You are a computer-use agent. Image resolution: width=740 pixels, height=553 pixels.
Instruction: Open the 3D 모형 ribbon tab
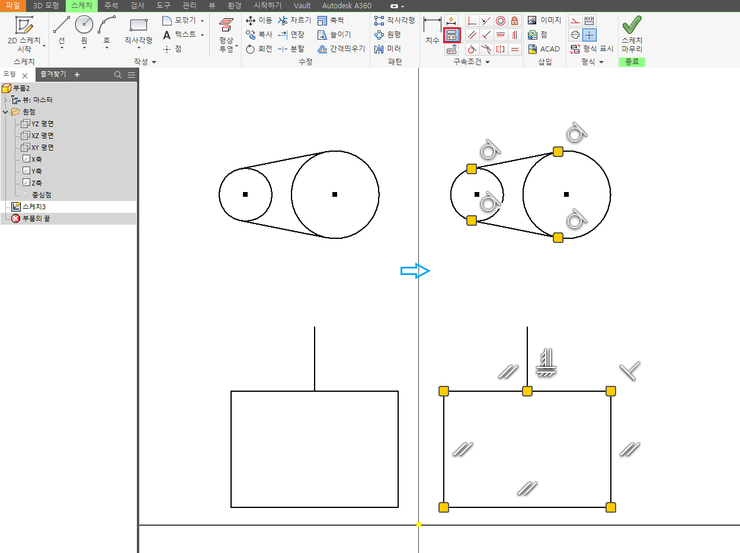pyautogui.click(x=45, y=5)
